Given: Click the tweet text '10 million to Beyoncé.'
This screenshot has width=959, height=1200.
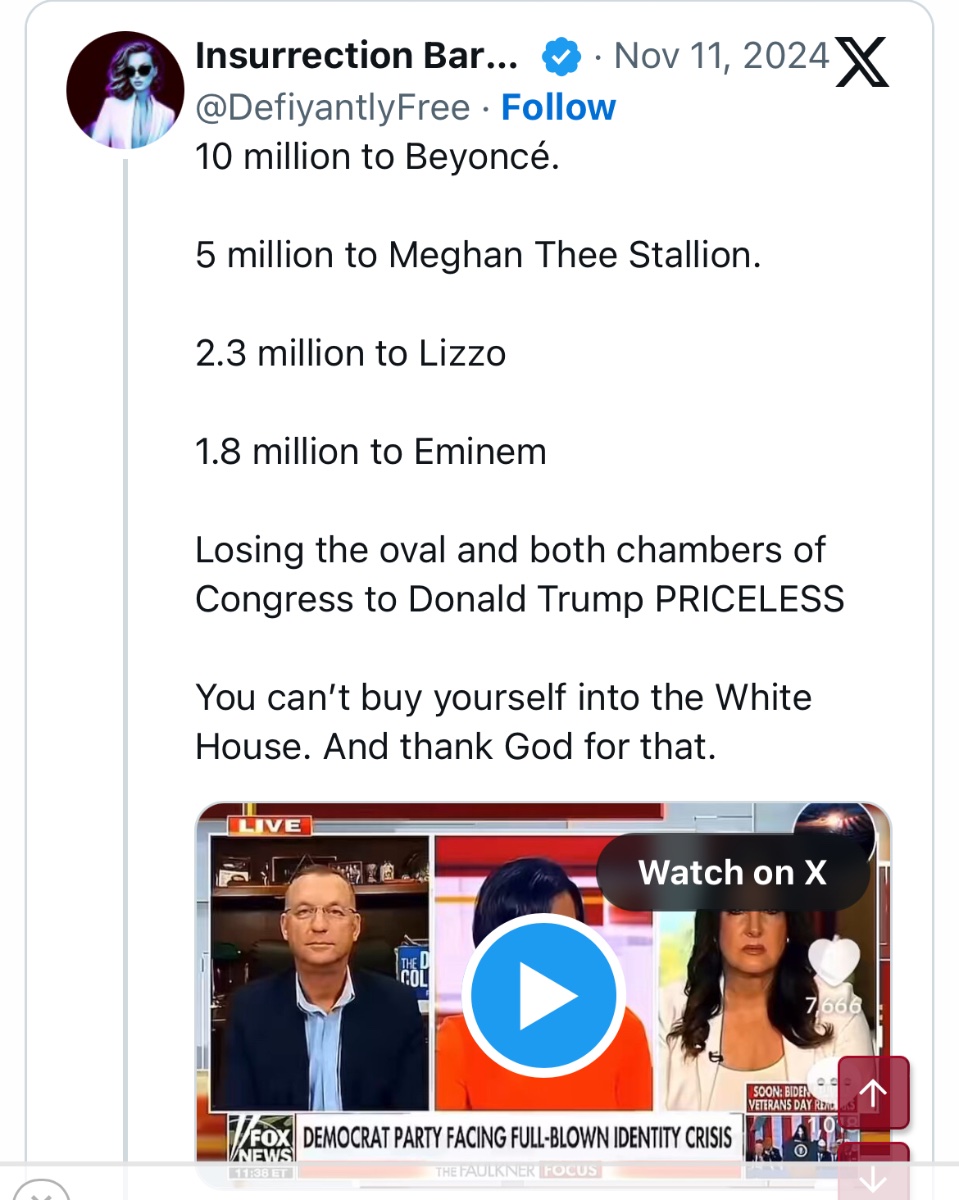Looking at the screenshot, I should (x=377, y=158).
